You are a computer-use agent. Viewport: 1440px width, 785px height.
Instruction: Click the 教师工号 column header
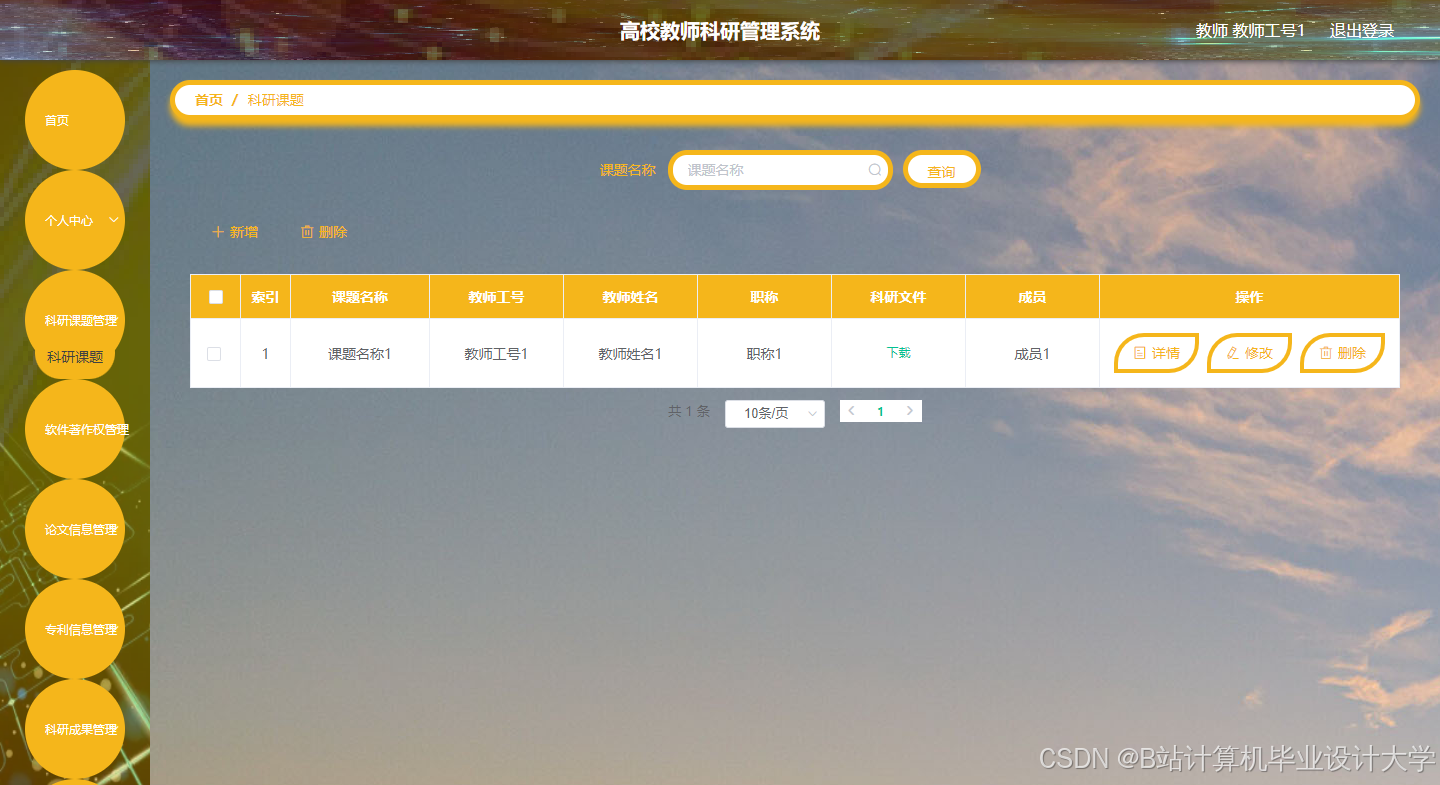pos(496,297)
